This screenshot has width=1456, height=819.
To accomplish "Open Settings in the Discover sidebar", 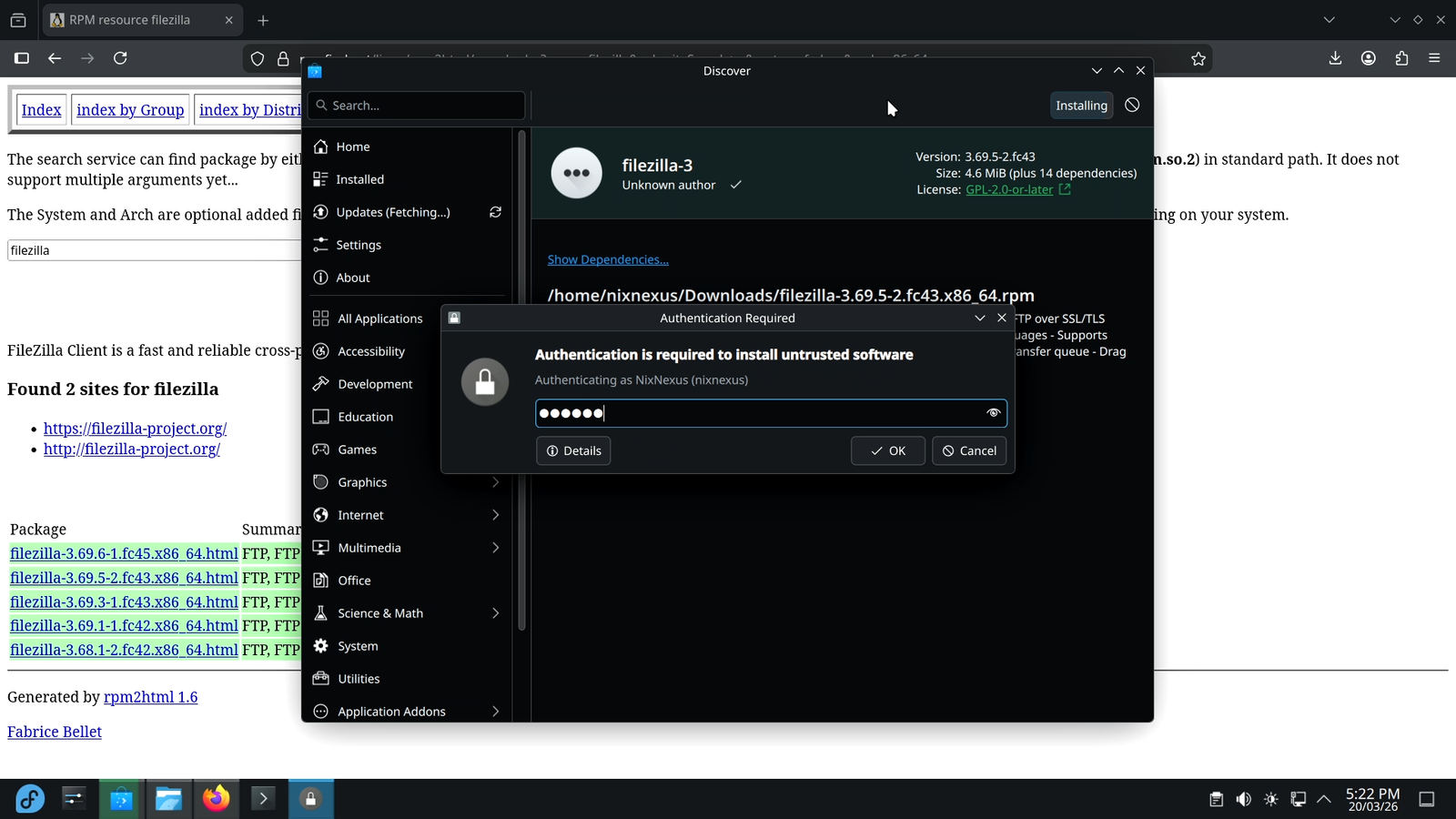I will click(408, 245).
